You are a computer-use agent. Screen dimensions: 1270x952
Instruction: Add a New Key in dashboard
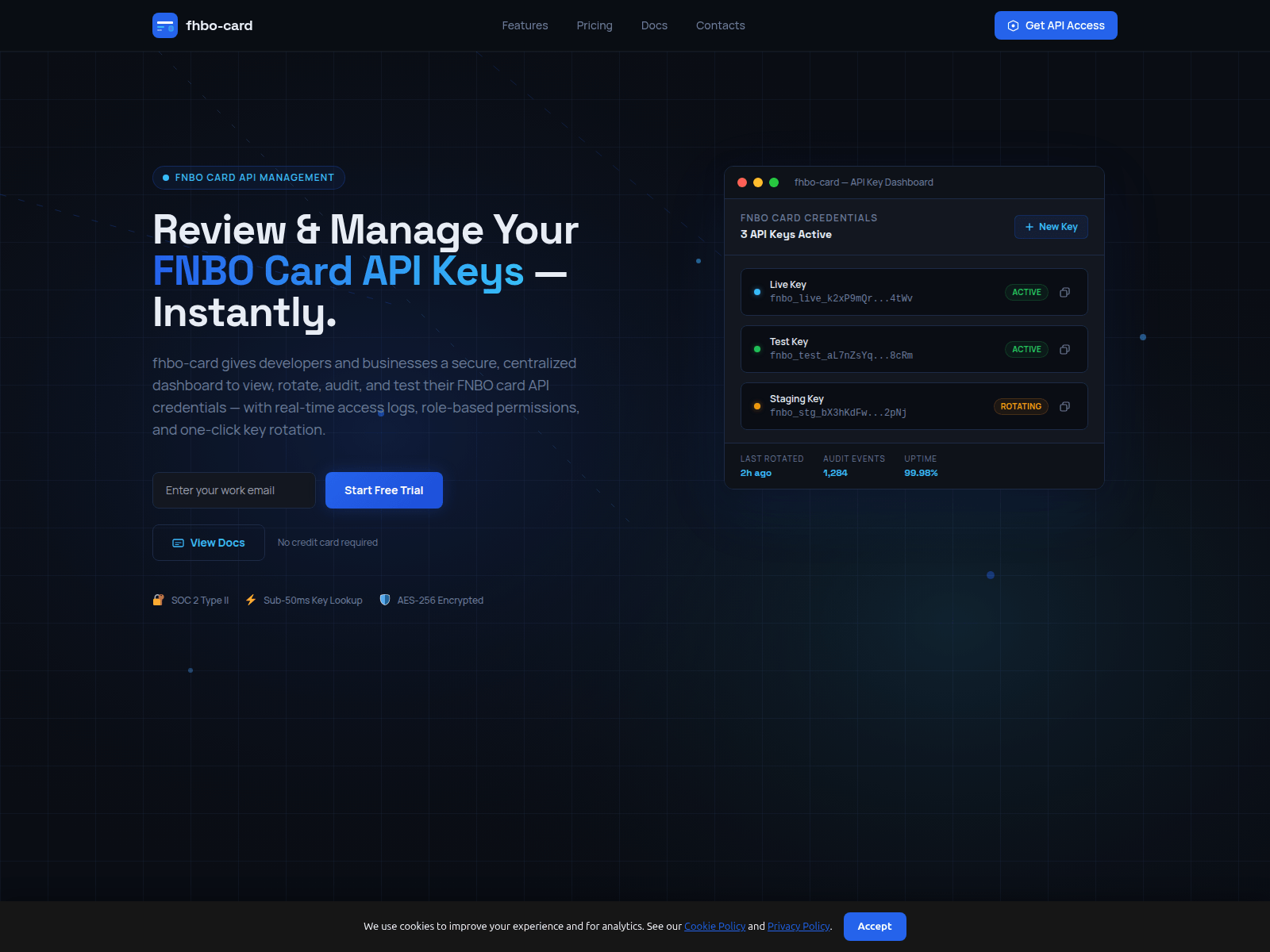pos(1051,227)
